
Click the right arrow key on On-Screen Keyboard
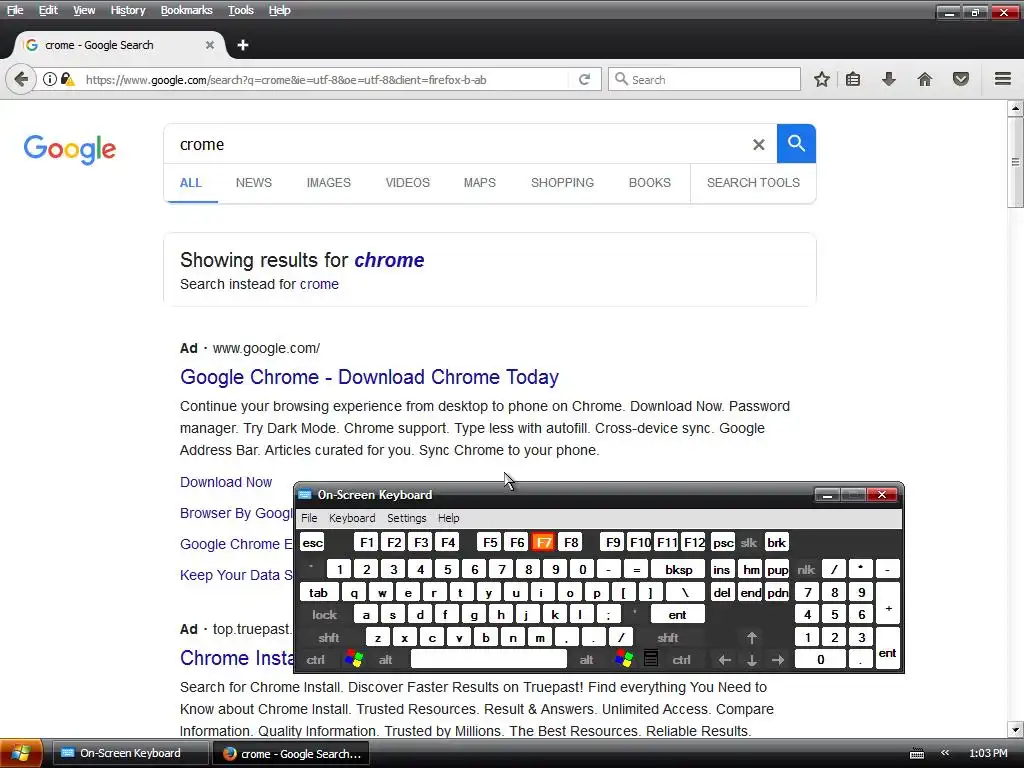tap(778, 660)
